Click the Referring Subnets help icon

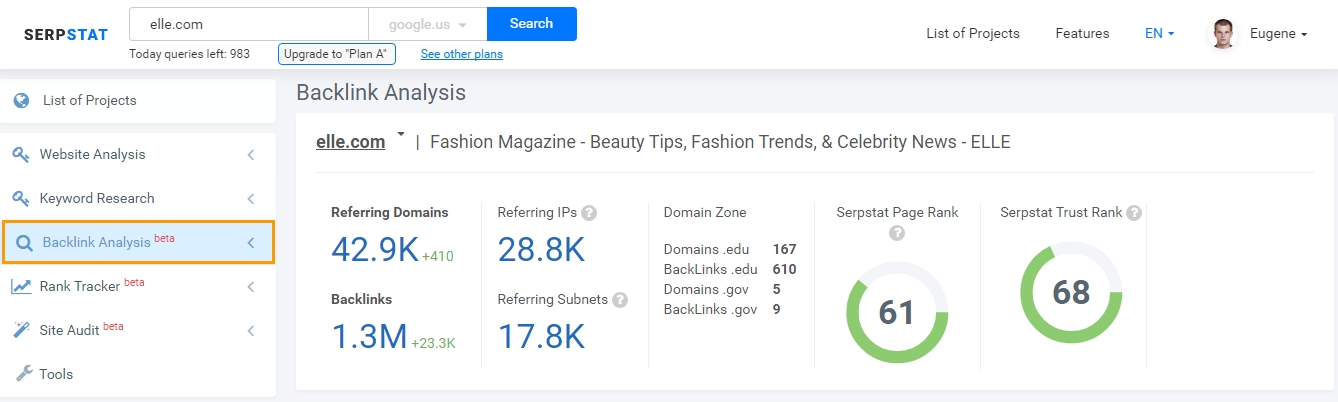[x=620, y=300]
